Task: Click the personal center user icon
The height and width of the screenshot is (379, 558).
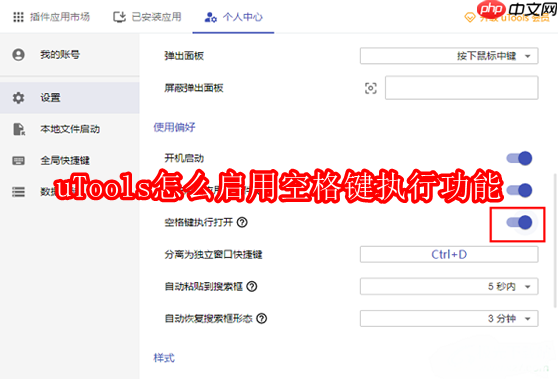Action: coord(210,17)
